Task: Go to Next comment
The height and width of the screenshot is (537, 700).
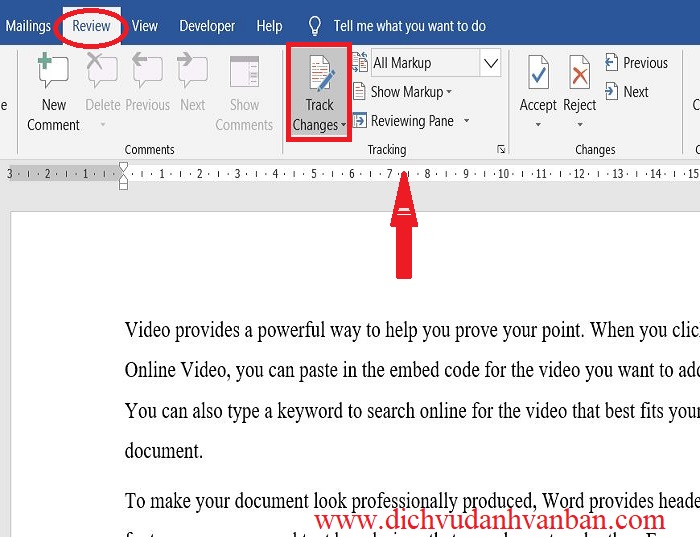Action: [192, 83]
